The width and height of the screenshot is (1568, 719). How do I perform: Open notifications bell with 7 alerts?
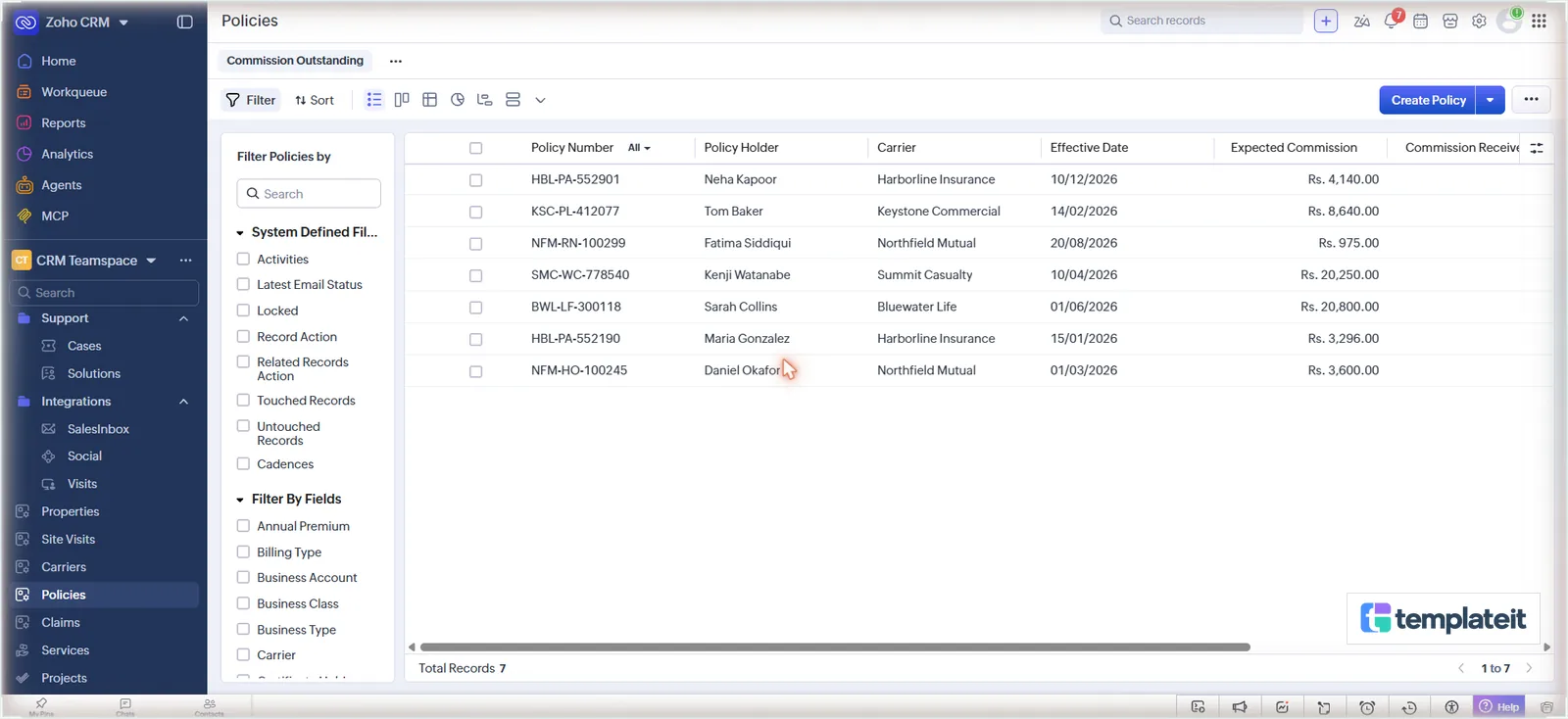tap(1392, 20)
